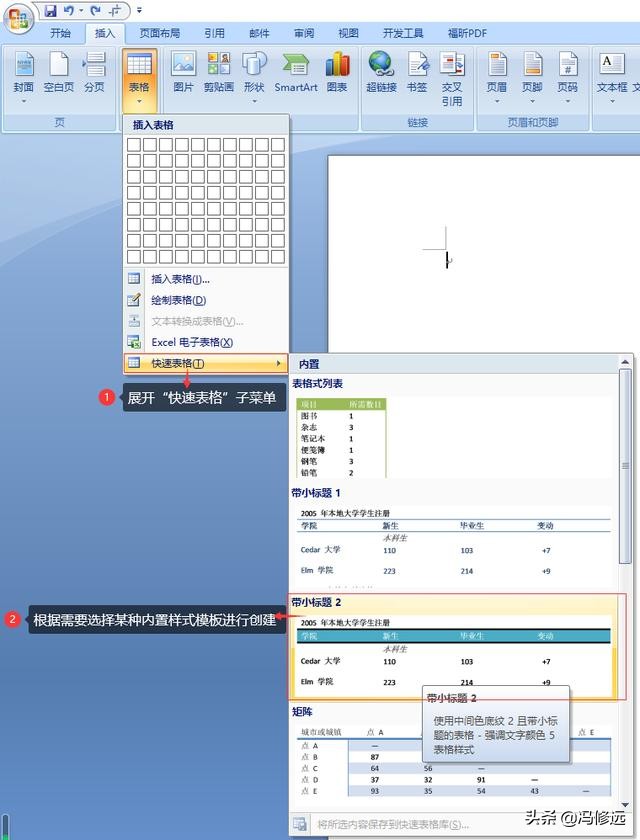Open the Page Number (页码) menu

coord(568,78)
